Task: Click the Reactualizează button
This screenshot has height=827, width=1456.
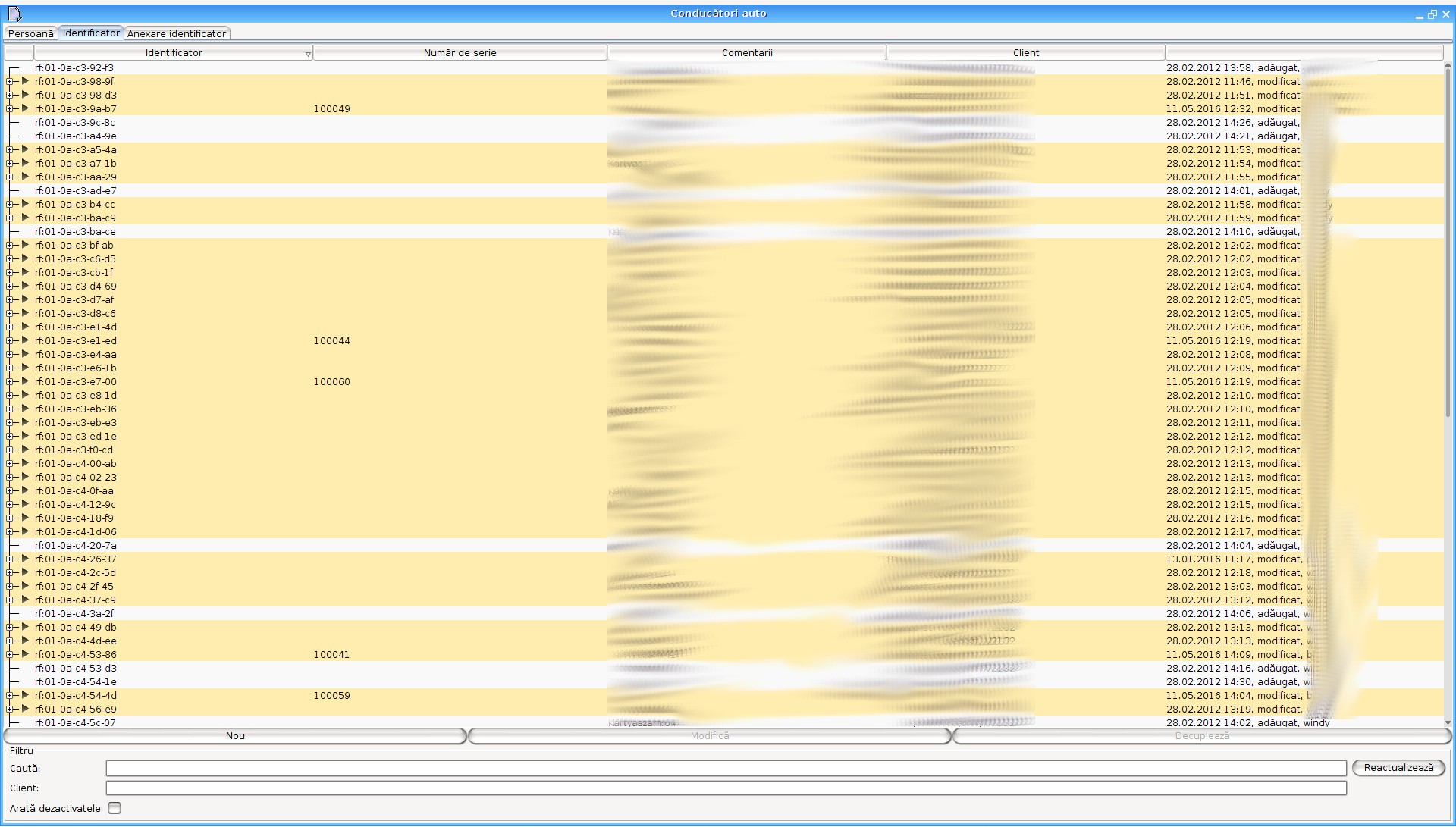Action: pyautogui.click(x=1398, y=768)
